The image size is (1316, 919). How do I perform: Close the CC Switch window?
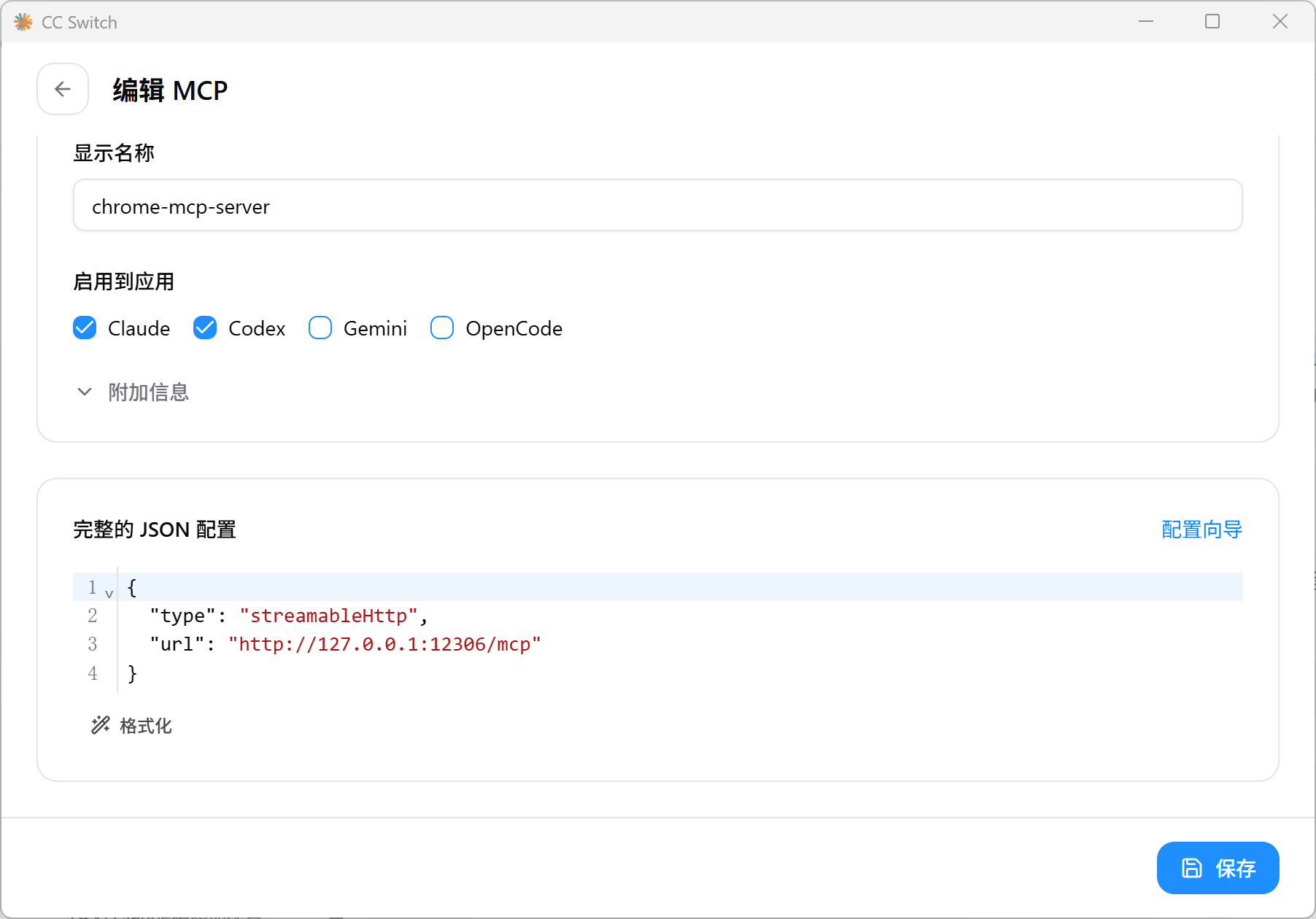(x=1280, y=21)
